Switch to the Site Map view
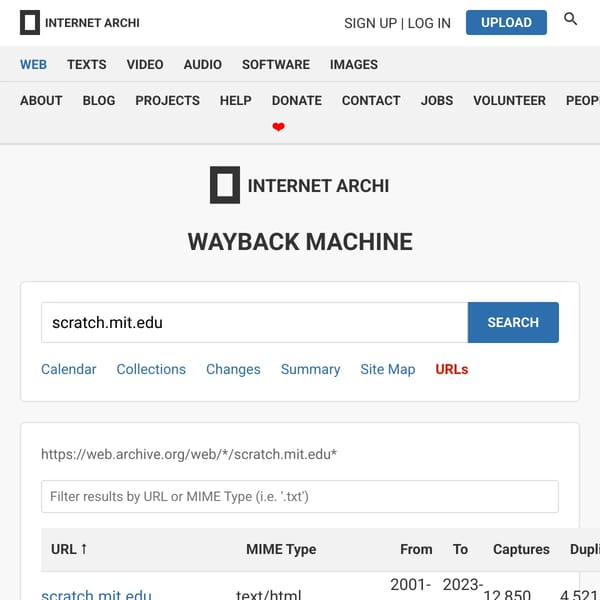 coord(388,369)
